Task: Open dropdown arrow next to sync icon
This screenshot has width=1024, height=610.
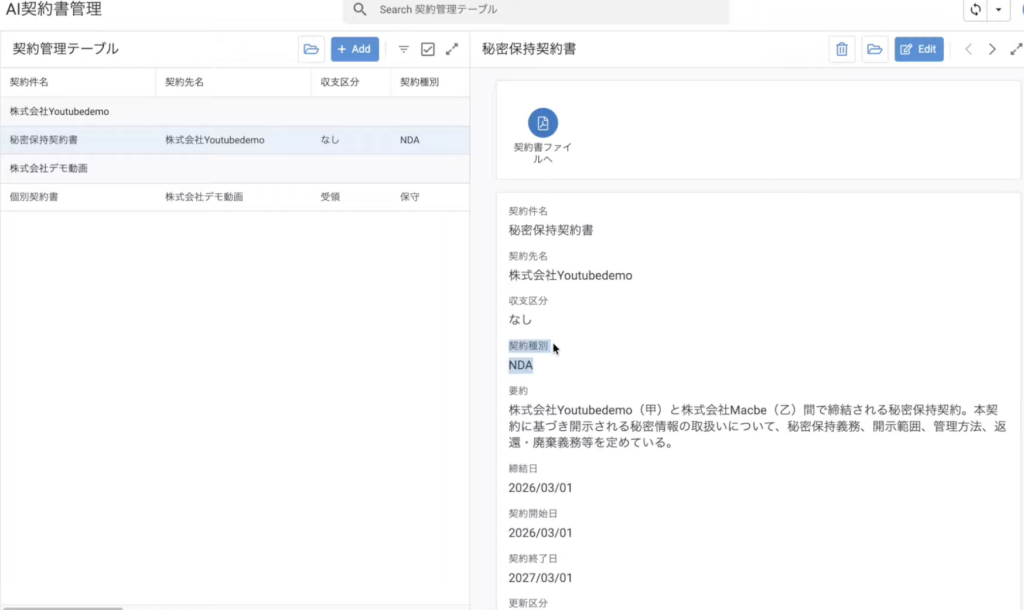Action: click(998, 10)
